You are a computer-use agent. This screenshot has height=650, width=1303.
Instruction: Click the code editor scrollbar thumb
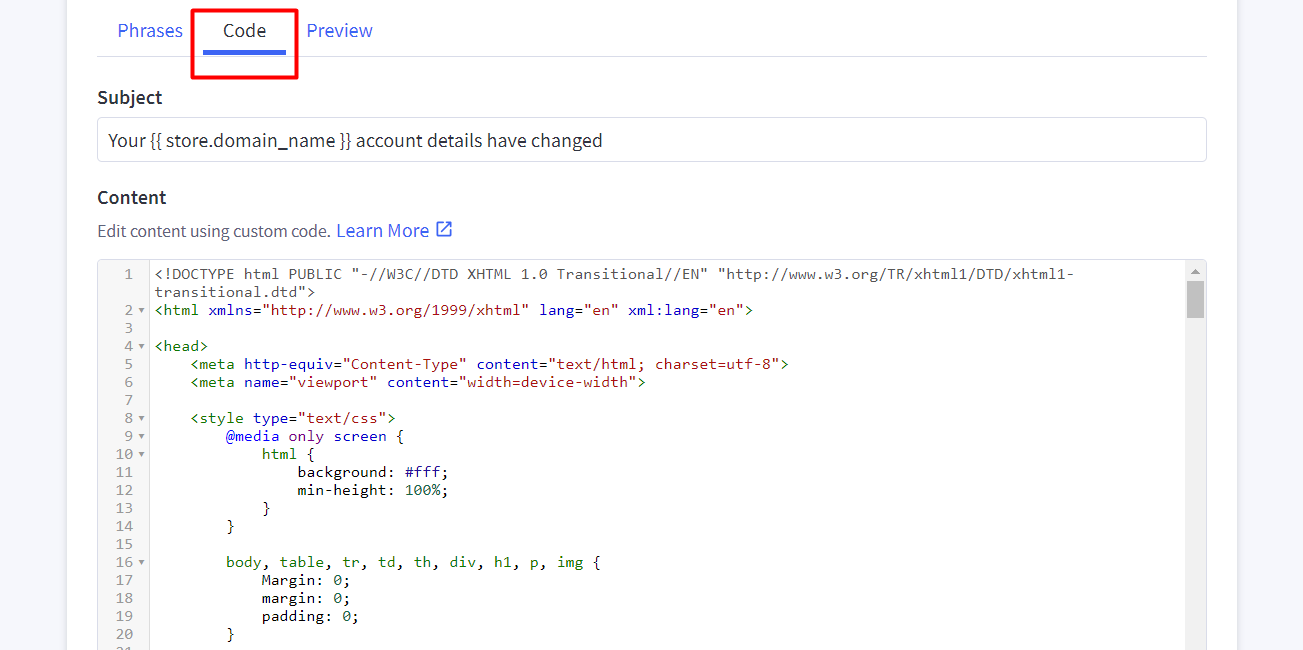(1195, 299)
